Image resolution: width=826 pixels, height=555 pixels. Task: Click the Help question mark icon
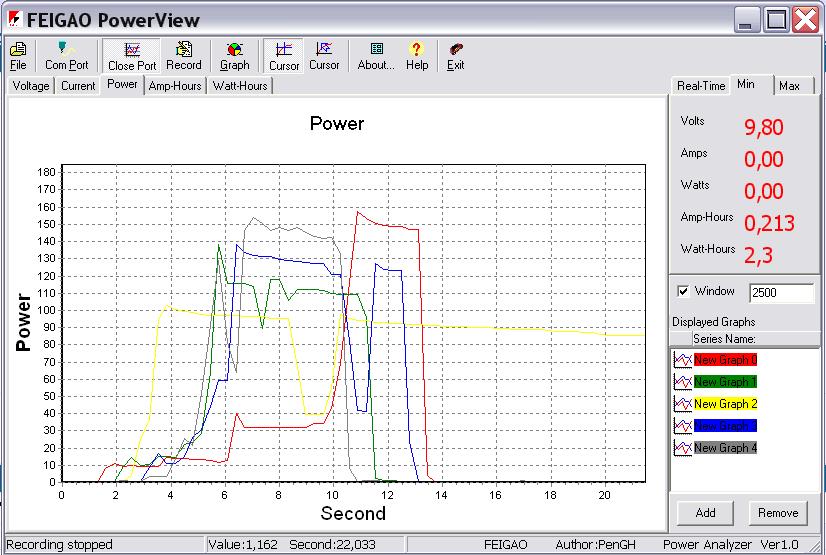point(417,55)
